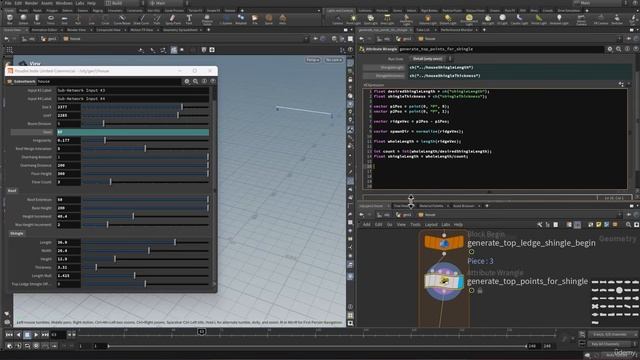Open network editor Layout menu
This screenshot has height=360, width=640.
431,224
